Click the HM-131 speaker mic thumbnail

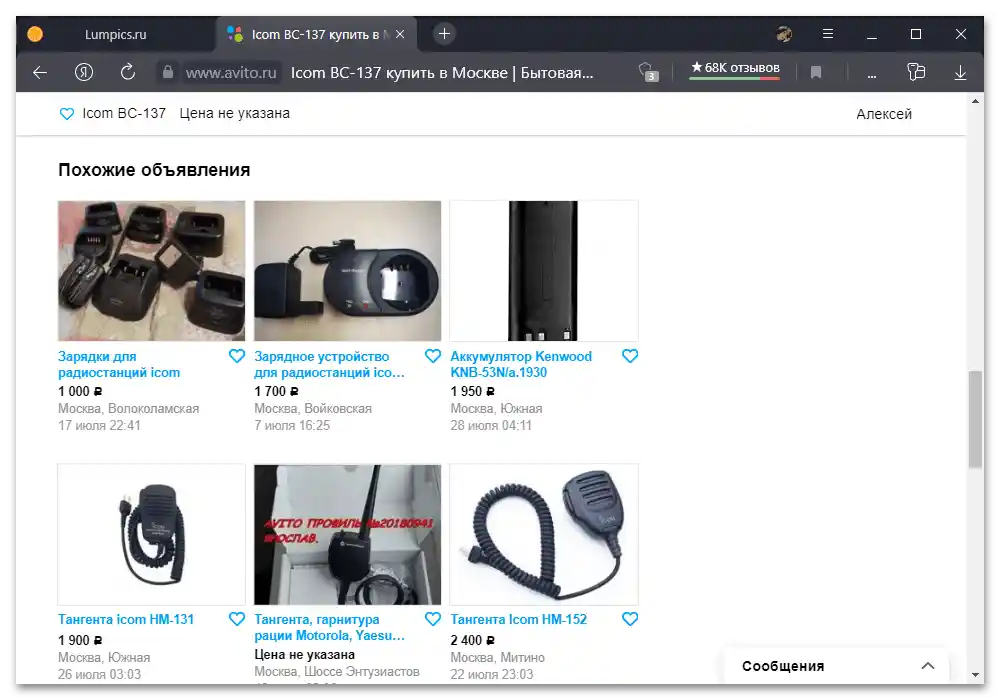[x=151, y=534]
